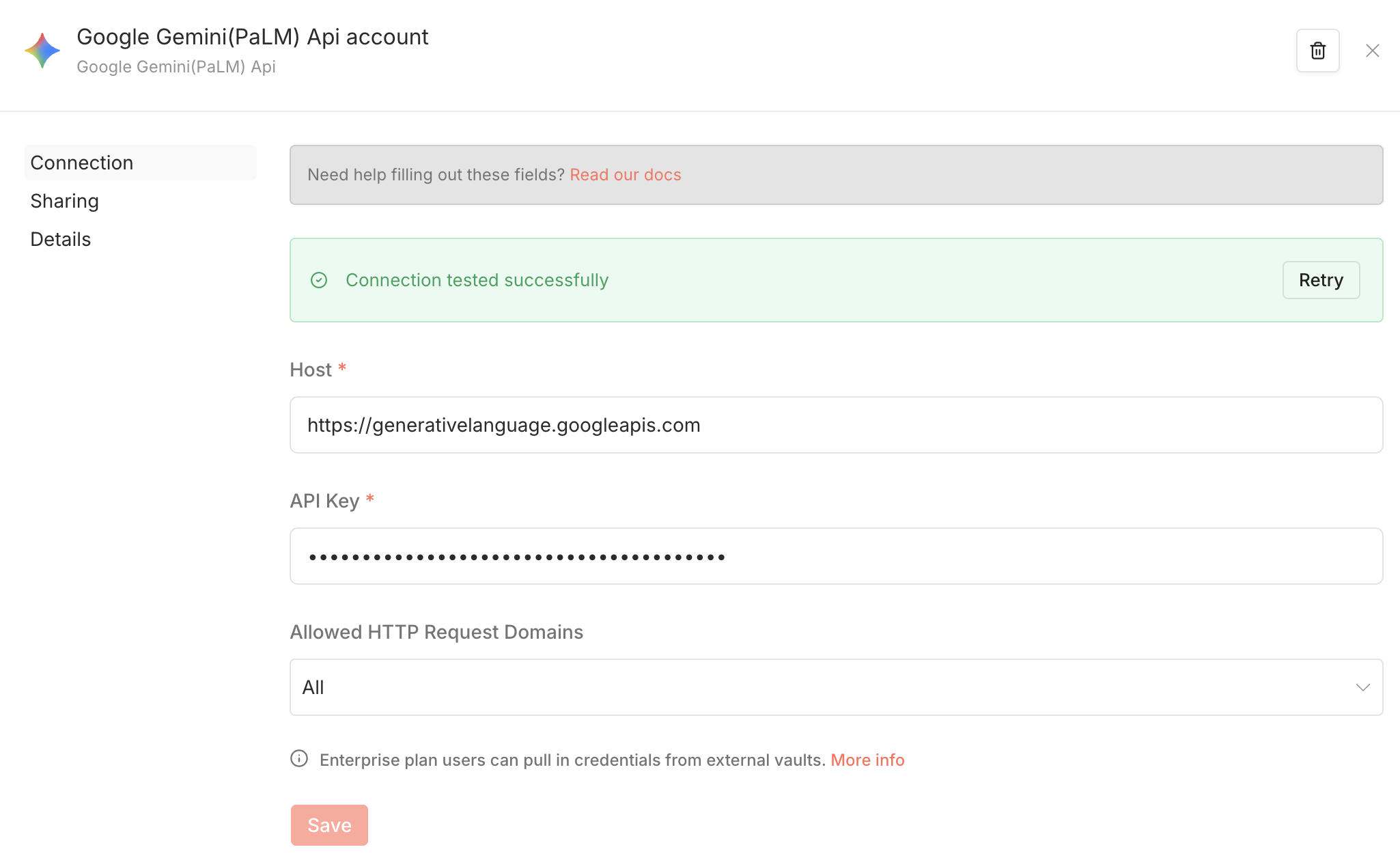
Task: Click the Connection tested successfully message
Action: pos(477,280)
